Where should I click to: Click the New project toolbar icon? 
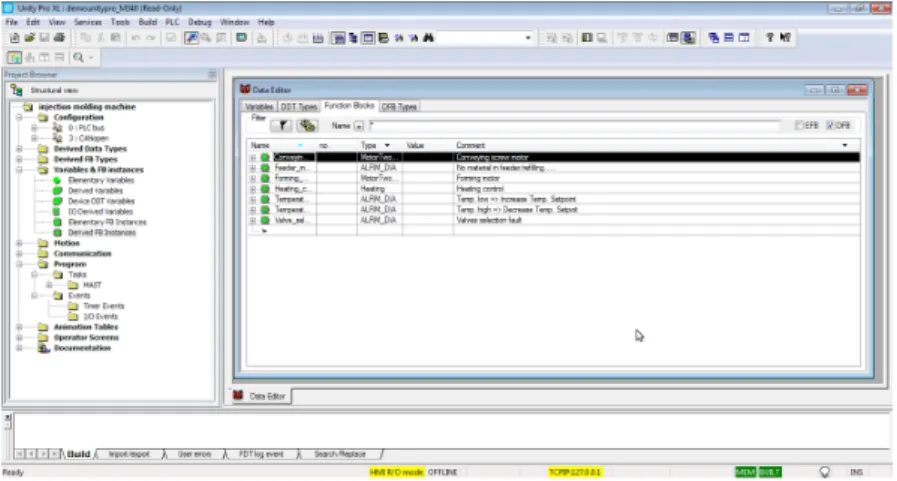14,38
